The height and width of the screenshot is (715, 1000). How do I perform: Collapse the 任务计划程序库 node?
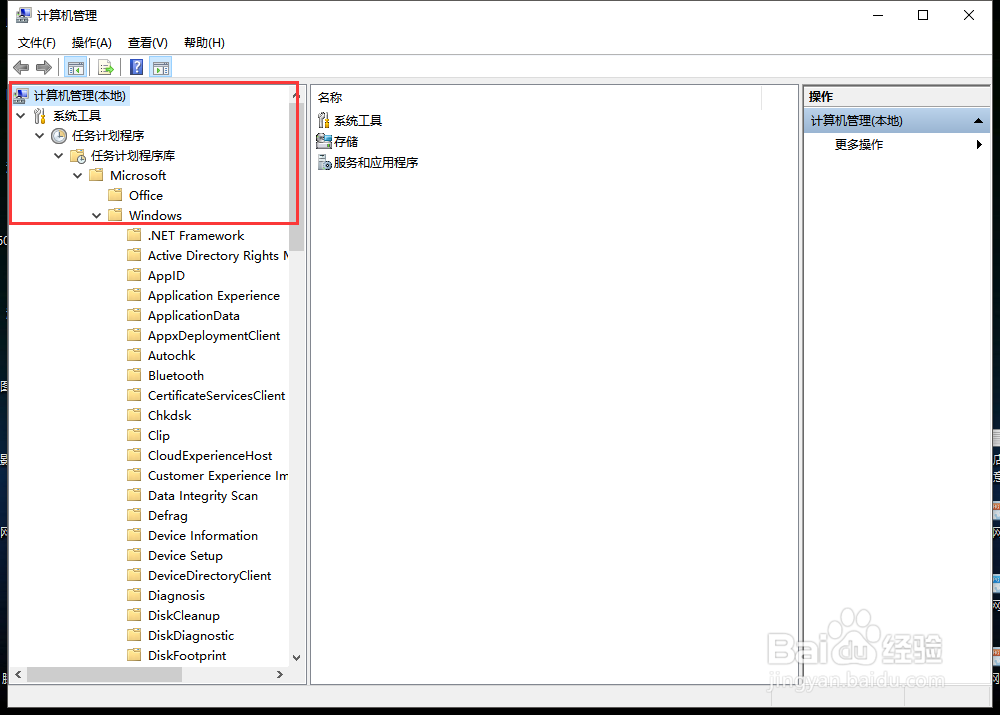pos(59,156)
